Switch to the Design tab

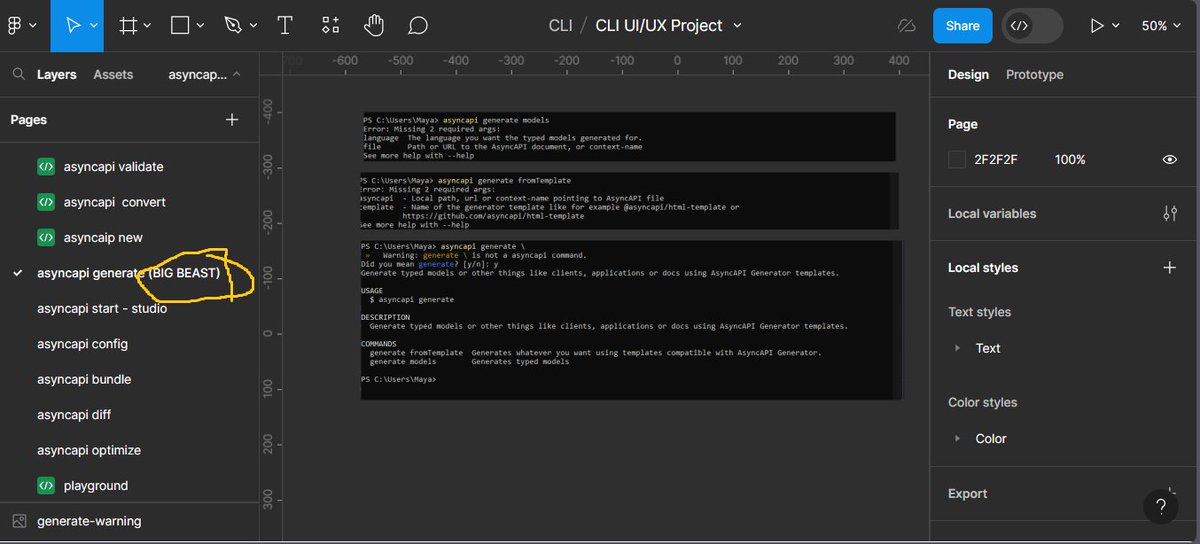[x=968, y=75]
